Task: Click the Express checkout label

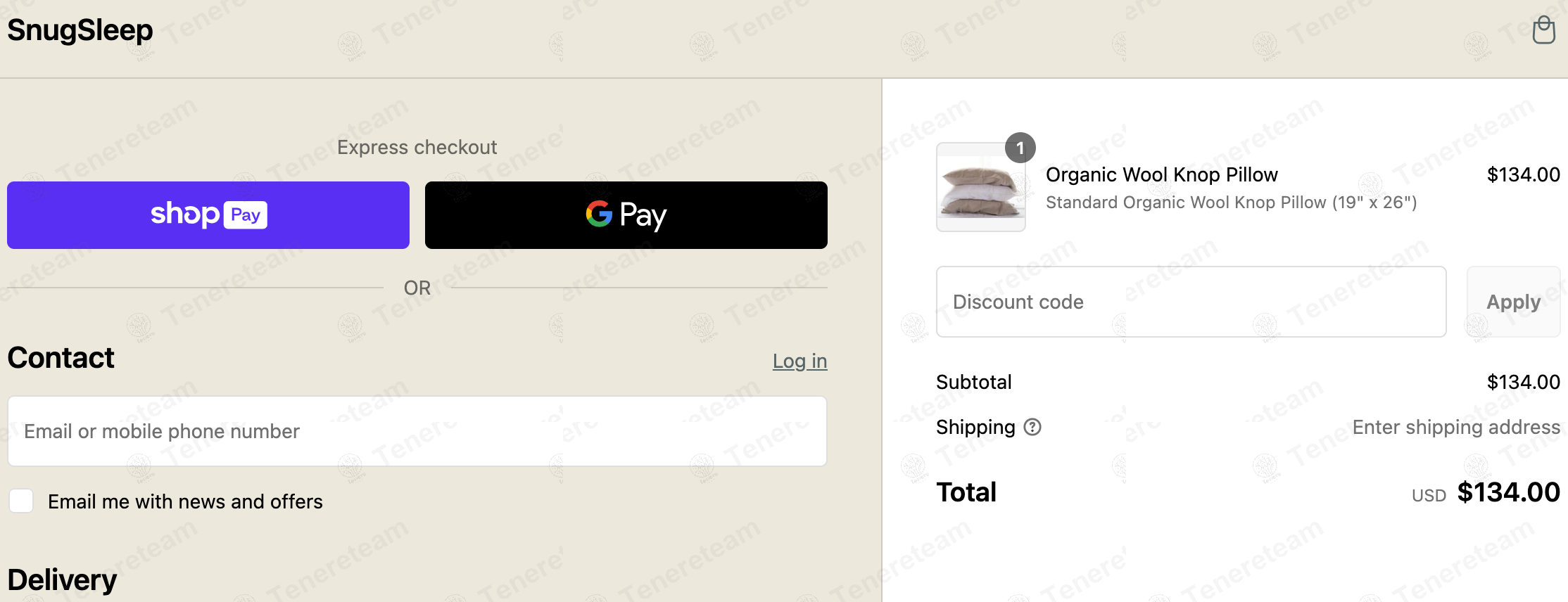Action: tap(417, 147)
